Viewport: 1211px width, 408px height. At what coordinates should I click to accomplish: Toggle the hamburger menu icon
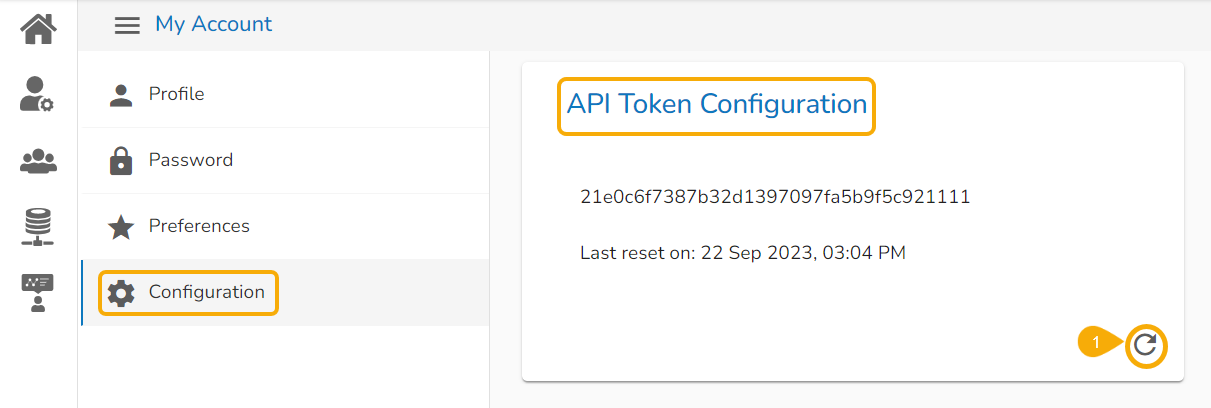127,25
